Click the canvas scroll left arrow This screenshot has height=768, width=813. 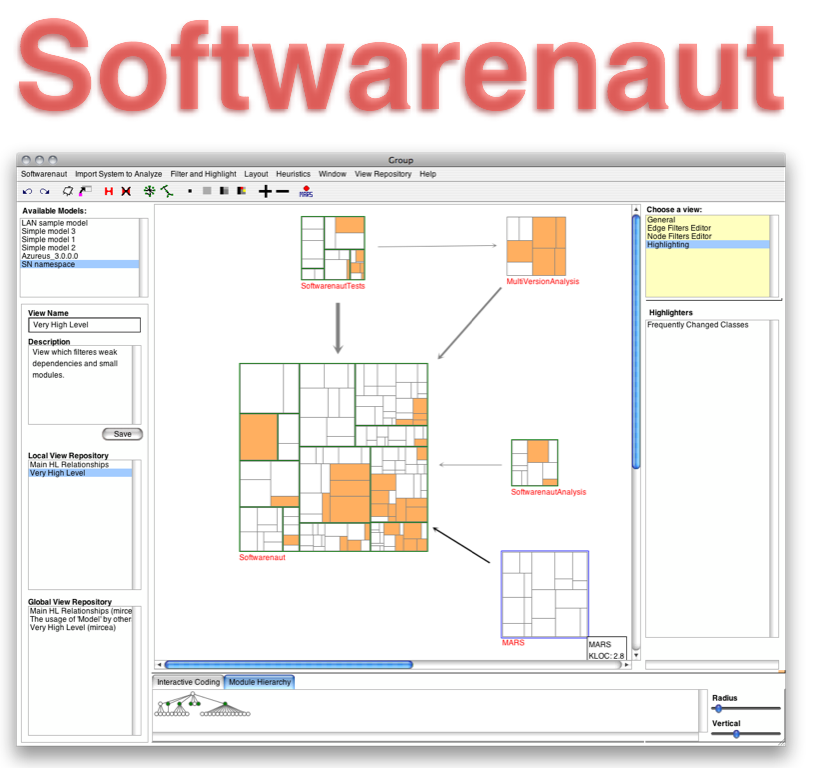159,664
